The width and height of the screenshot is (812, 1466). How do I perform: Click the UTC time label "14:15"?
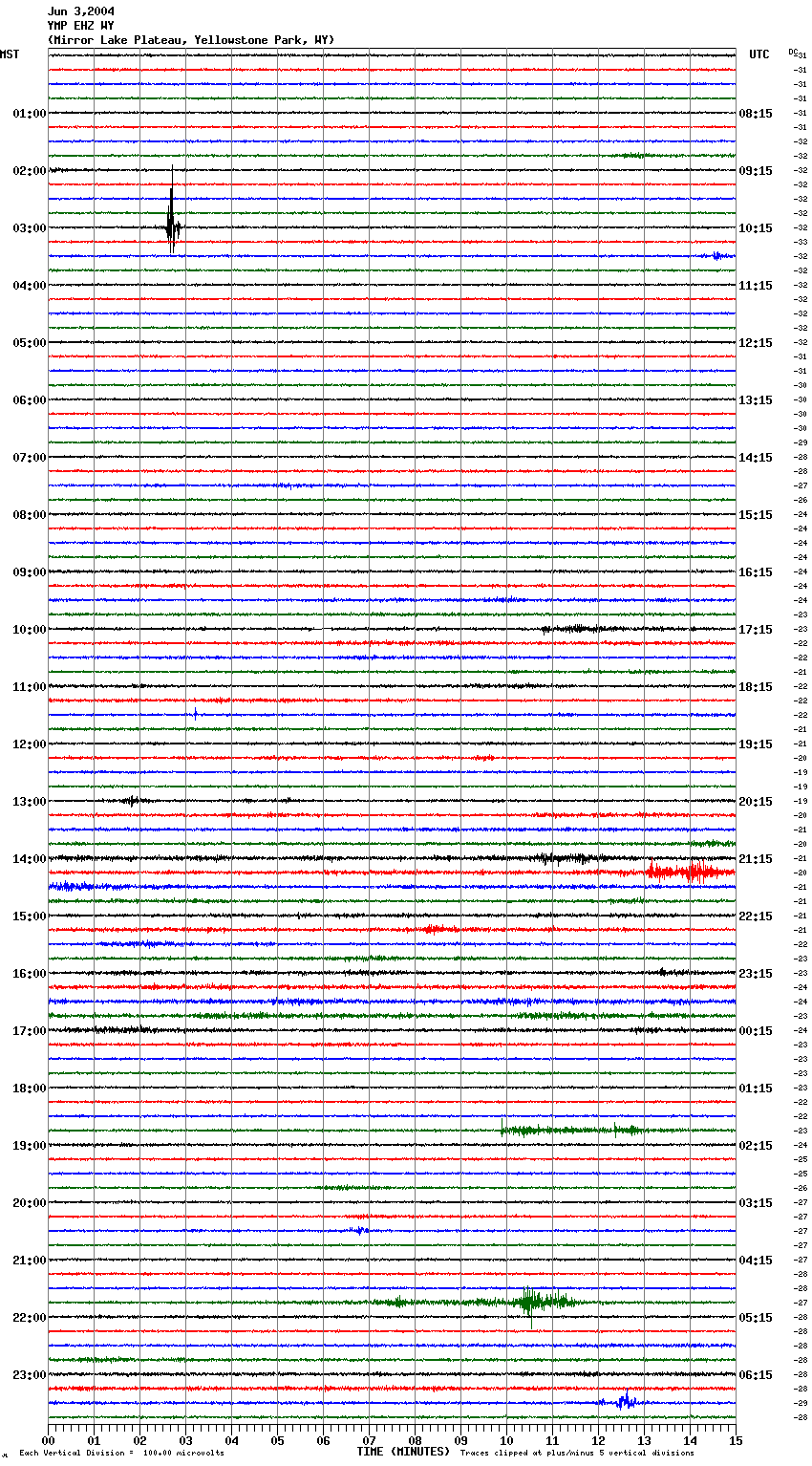point(756,458)
